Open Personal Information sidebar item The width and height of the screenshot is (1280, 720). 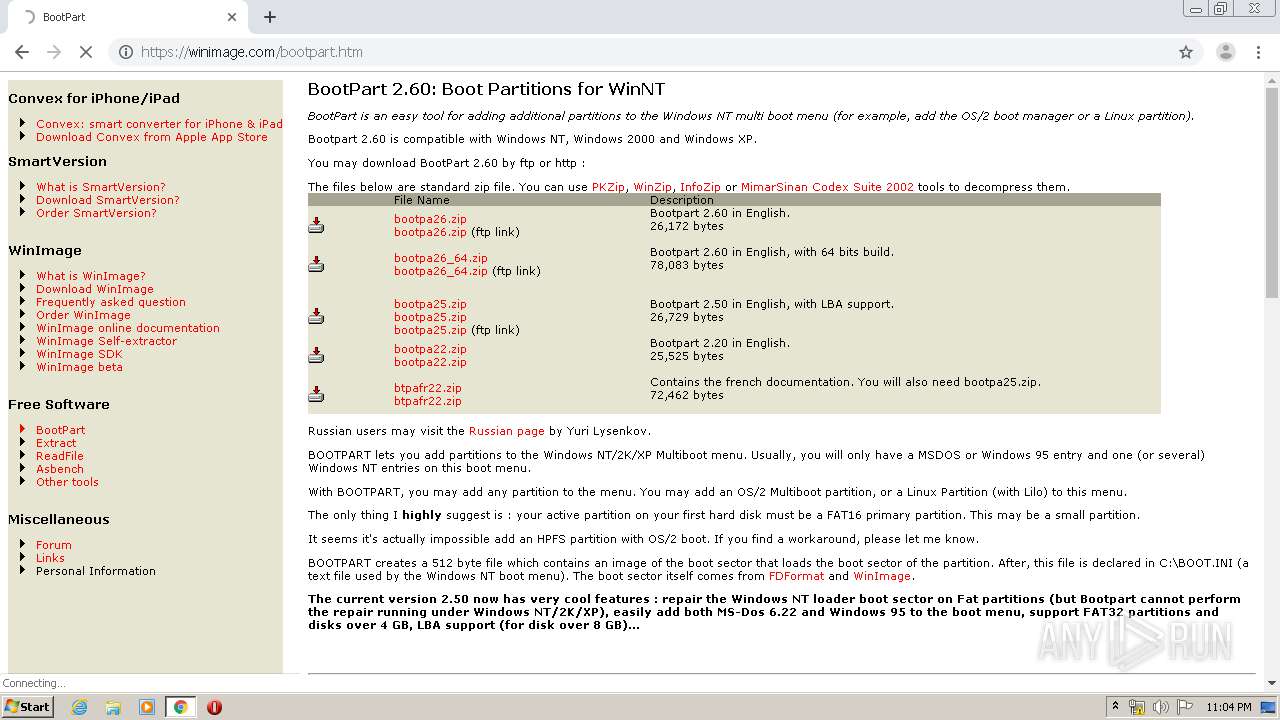click(x=96, y=571)
